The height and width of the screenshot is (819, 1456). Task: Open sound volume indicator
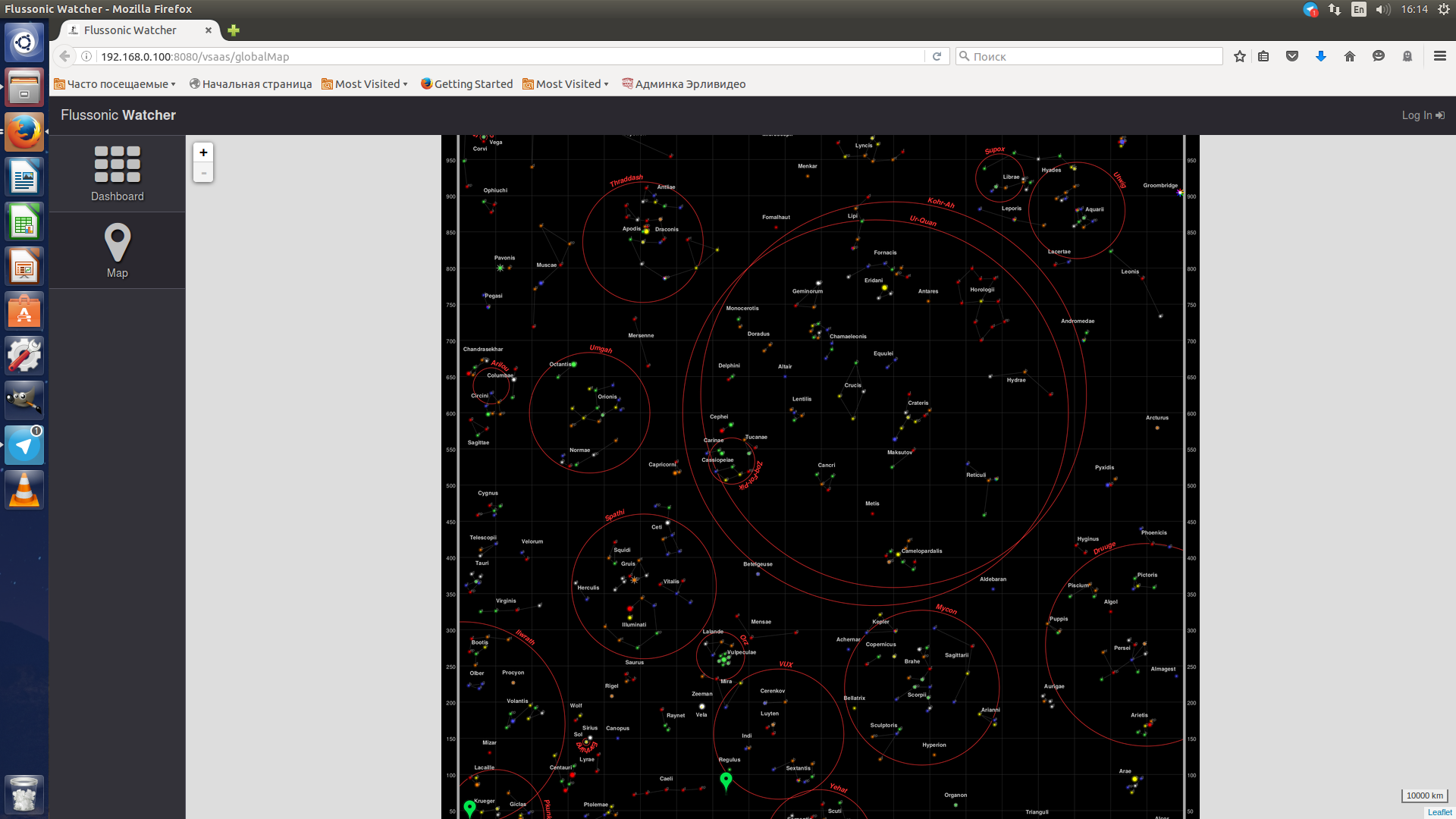pyautogui.click(x=1383, y=9)
